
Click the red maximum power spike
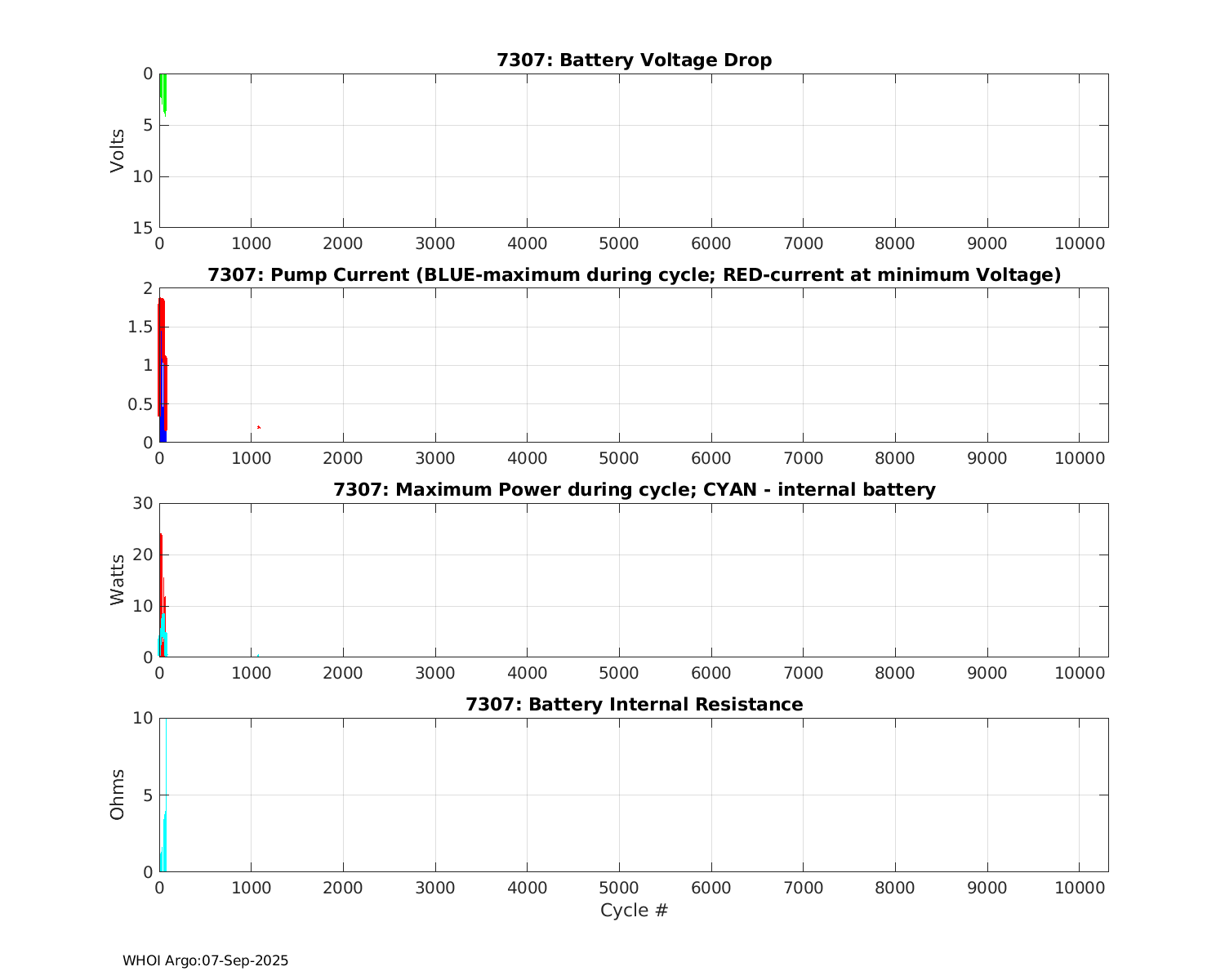pos(161,563)
